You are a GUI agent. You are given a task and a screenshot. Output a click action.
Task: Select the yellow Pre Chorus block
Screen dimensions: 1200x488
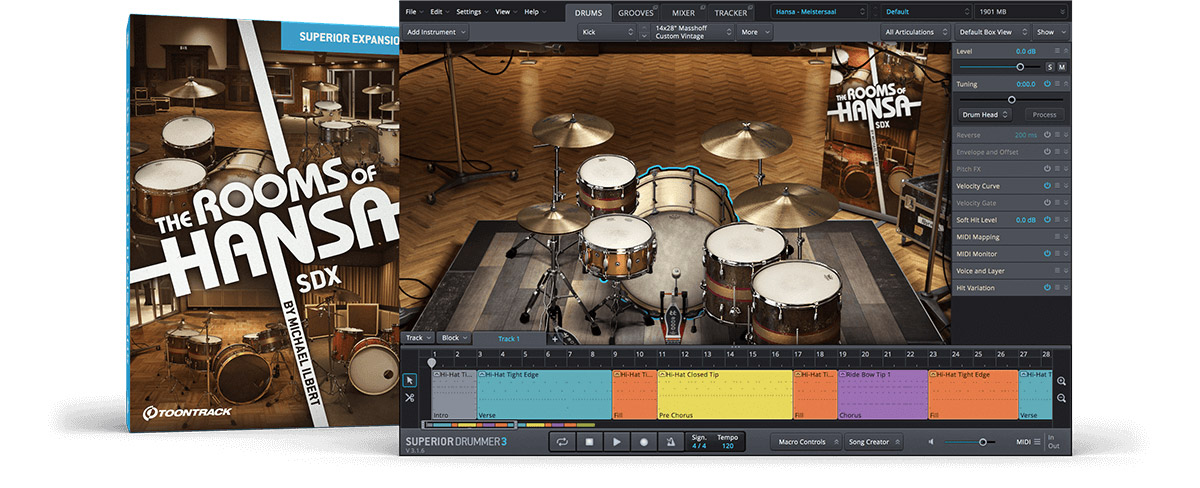coord(725,394)
